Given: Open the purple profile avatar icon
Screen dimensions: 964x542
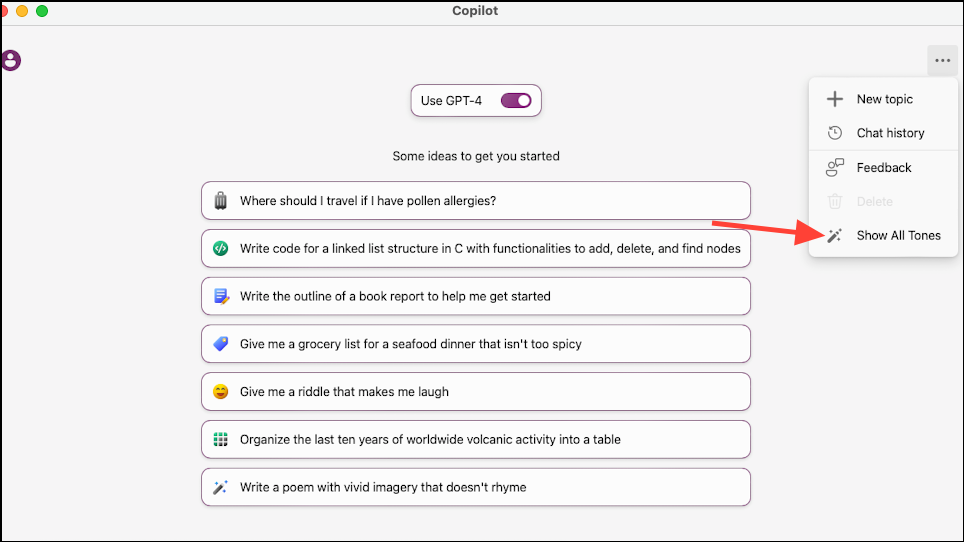Looking at the screenshot, I should (10, 60).
